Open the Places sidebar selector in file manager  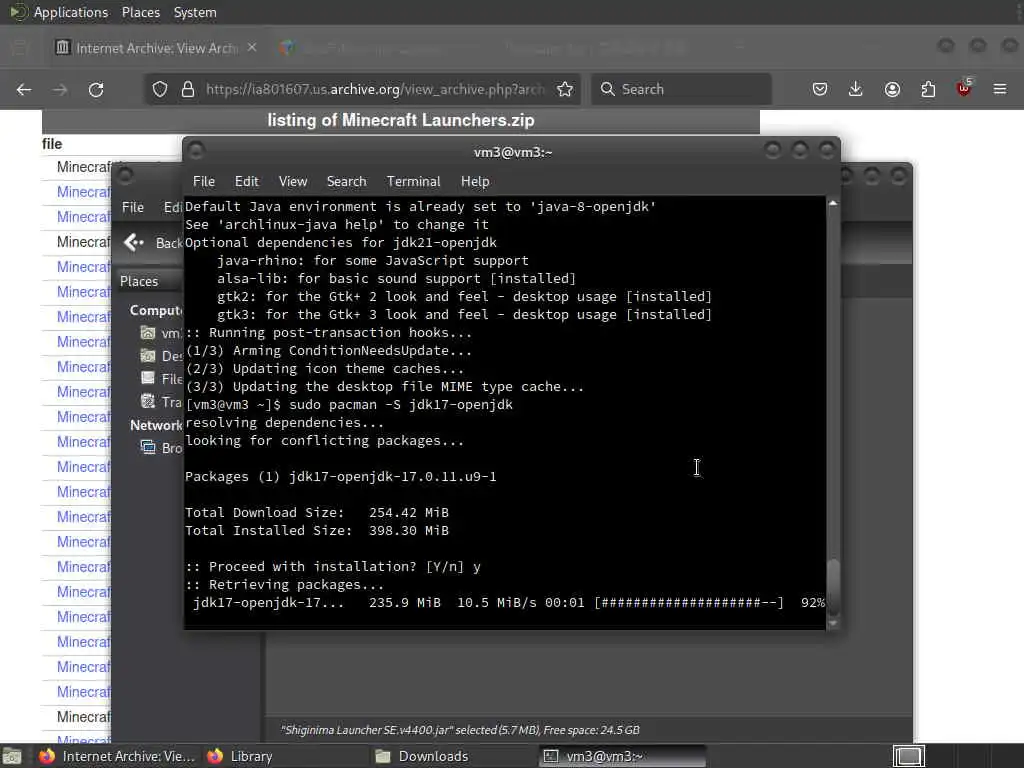coord(149,281)
